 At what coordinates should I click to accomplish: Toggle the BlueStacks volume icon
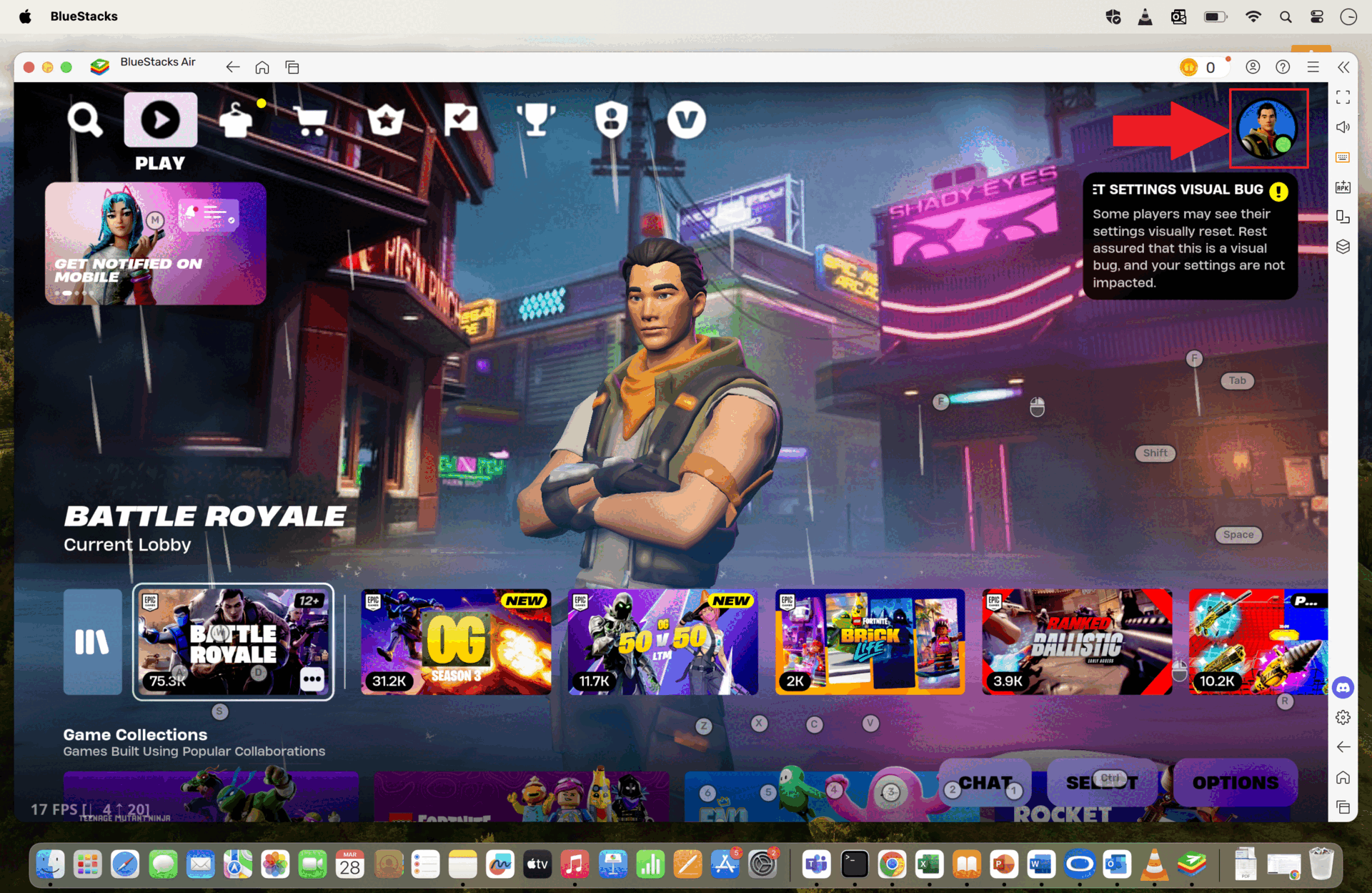pos(1343,127)
